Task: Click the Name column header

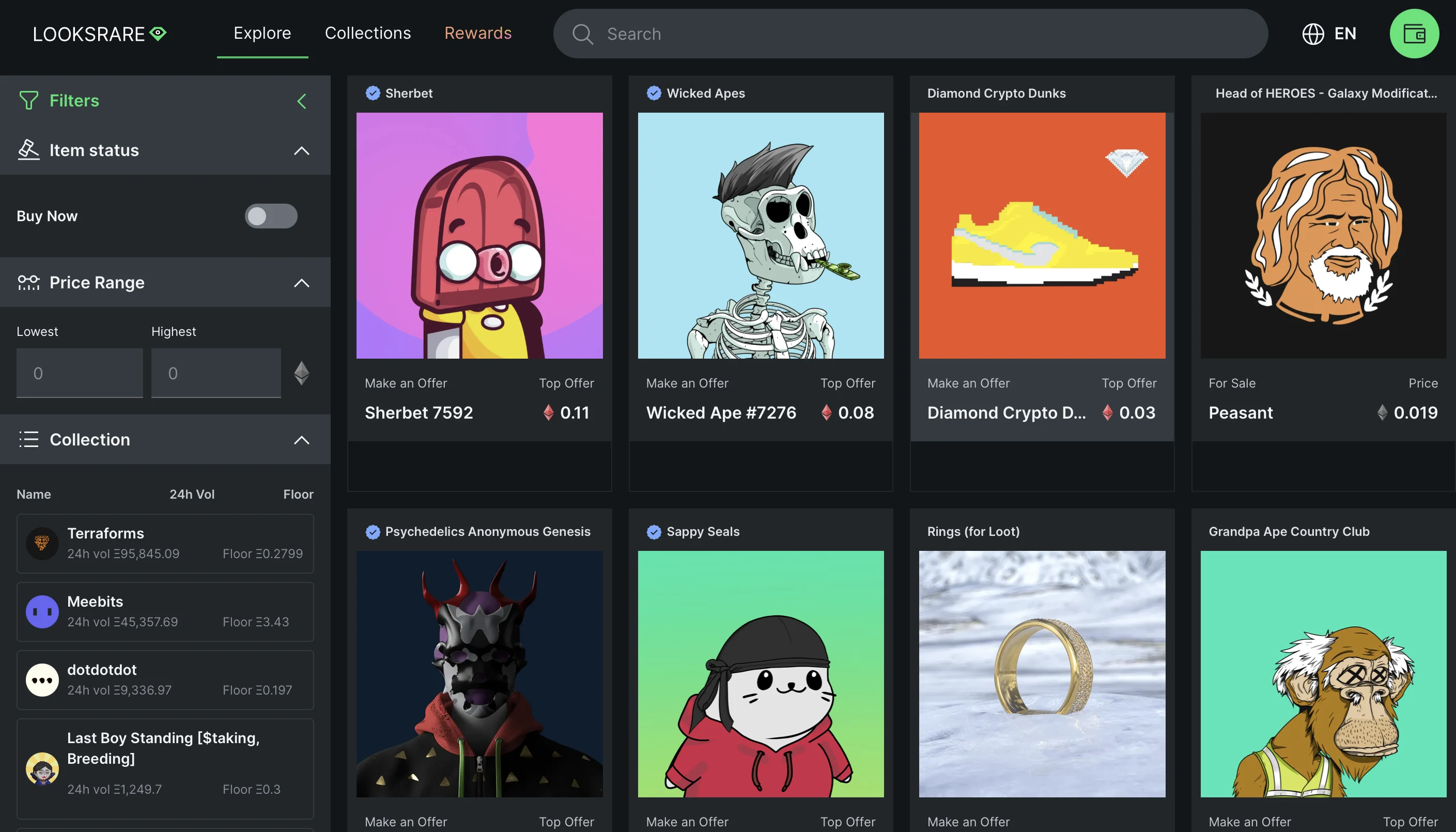Action: (34, 494)
